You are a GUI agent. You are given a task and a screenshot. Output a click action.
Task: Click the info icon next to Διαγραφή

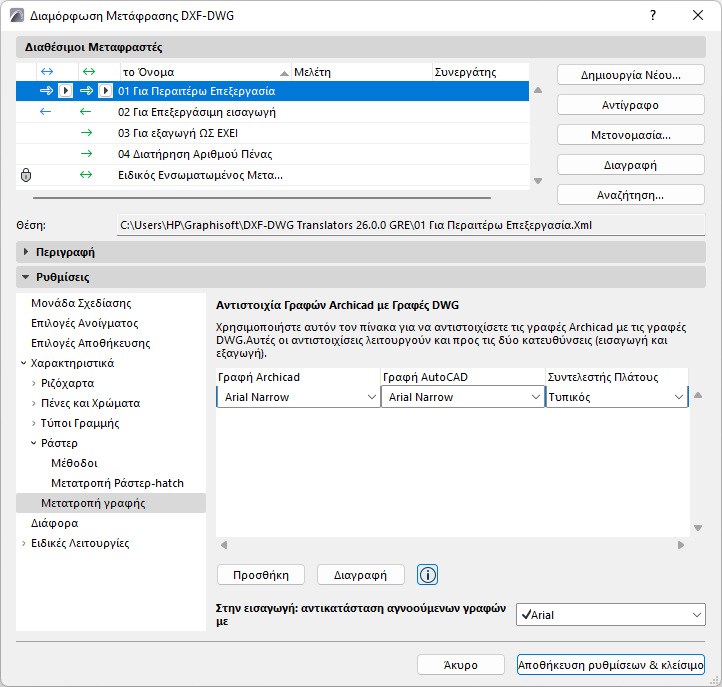coord(428,574)
